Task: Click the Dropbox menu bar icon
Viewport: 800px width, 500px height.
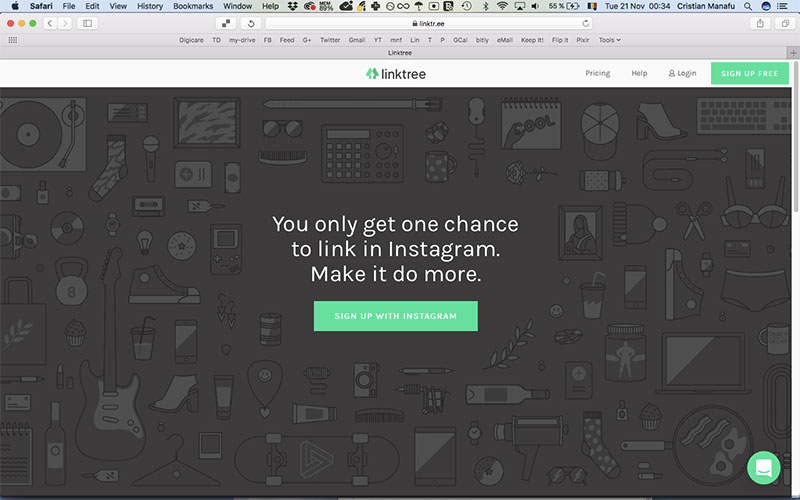Action: click(x=292, y=6)
